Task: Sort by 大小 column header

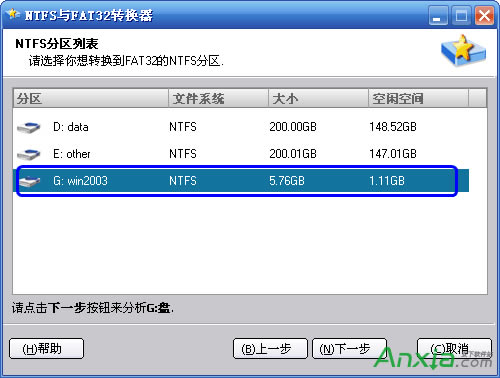Action: (318, 98)
